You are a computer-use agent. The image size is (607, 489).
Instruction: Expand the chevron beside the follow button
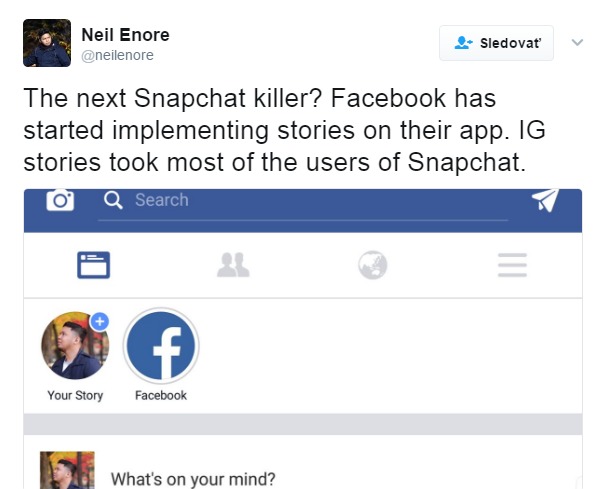click(577, 42)
